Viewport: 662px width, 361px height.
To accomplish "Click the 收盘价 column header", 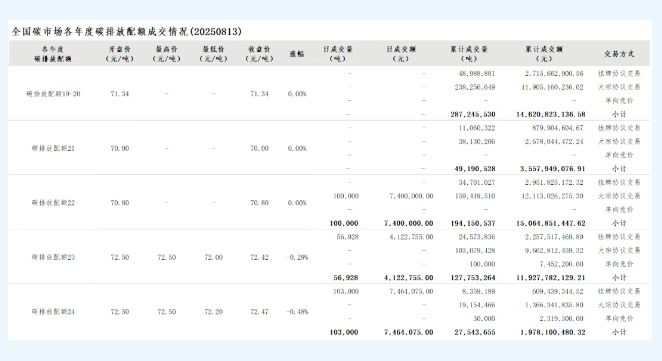I will 259,54.
